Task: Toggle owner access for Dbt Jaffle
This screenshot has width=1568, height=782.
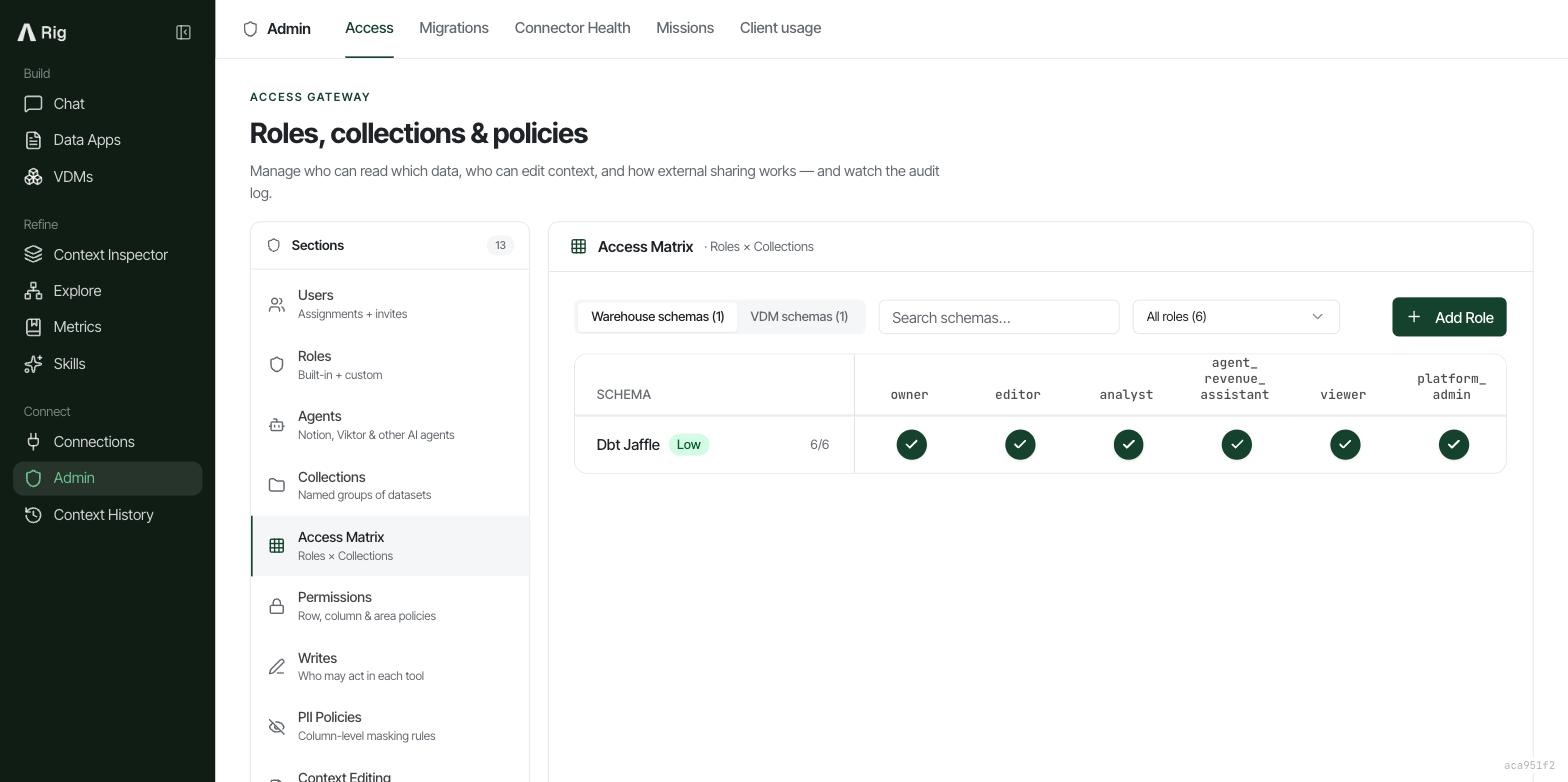Action: (912, 445)
